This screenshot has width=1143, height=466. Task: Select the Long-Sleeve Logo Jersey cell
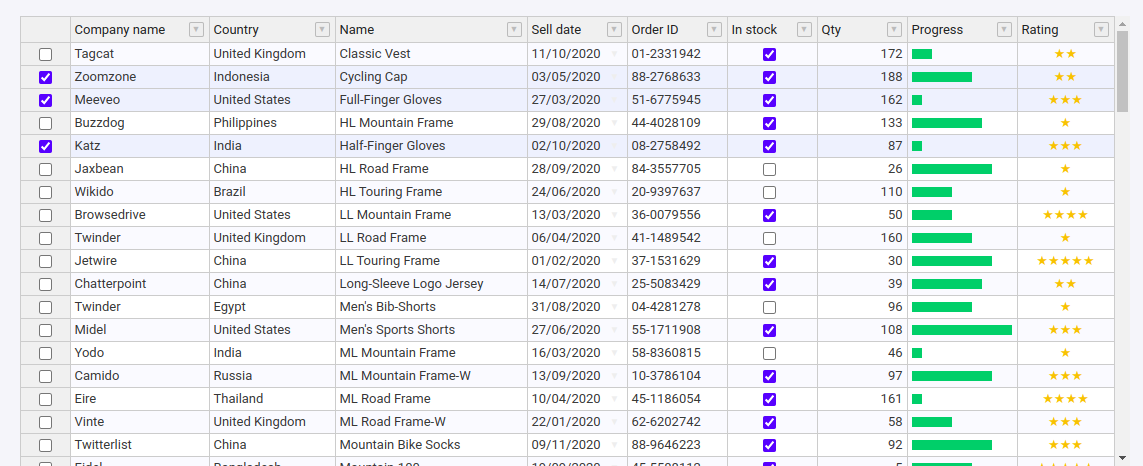432,284
